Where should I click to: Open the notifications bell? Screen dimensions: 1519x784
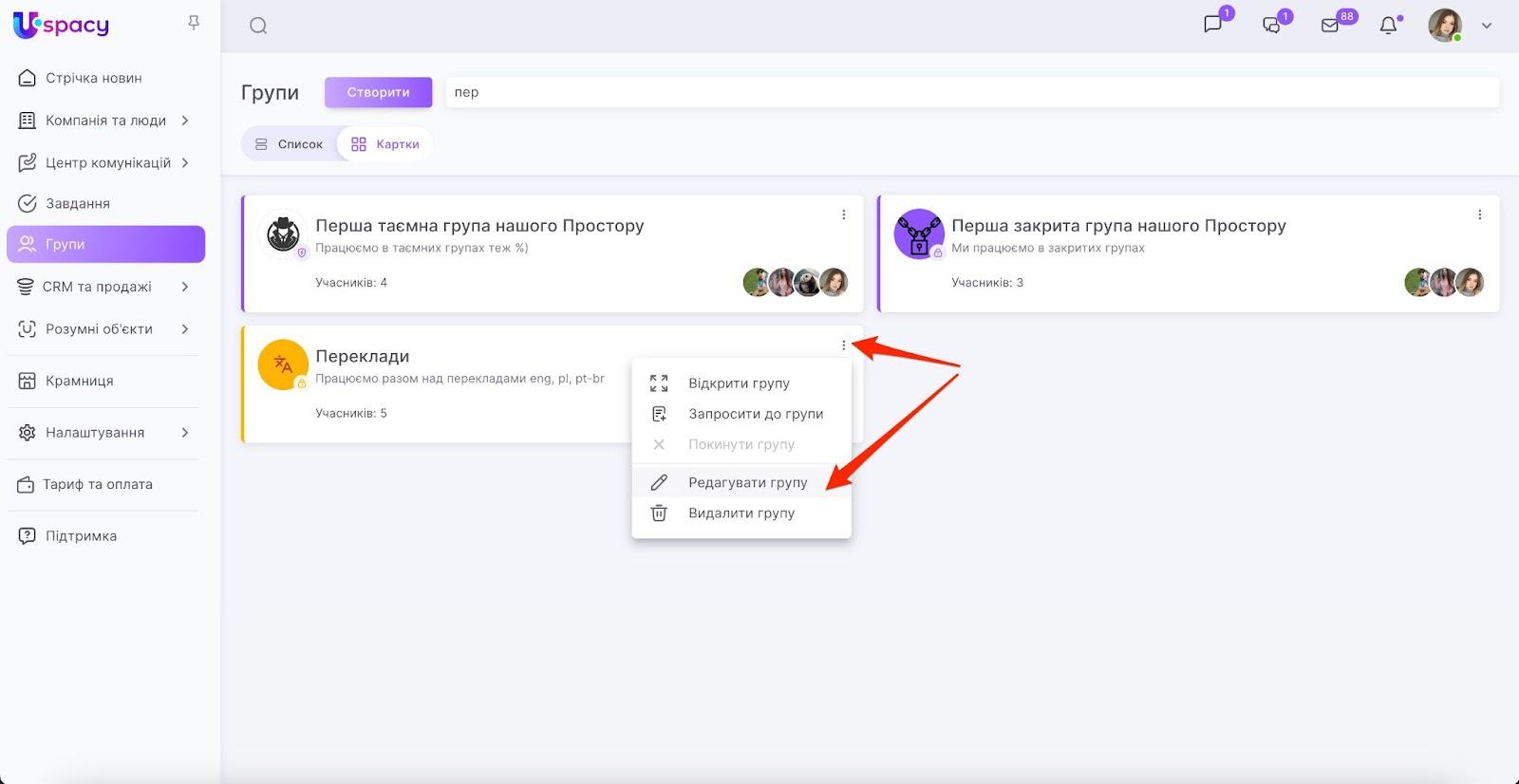(1388, 26)
